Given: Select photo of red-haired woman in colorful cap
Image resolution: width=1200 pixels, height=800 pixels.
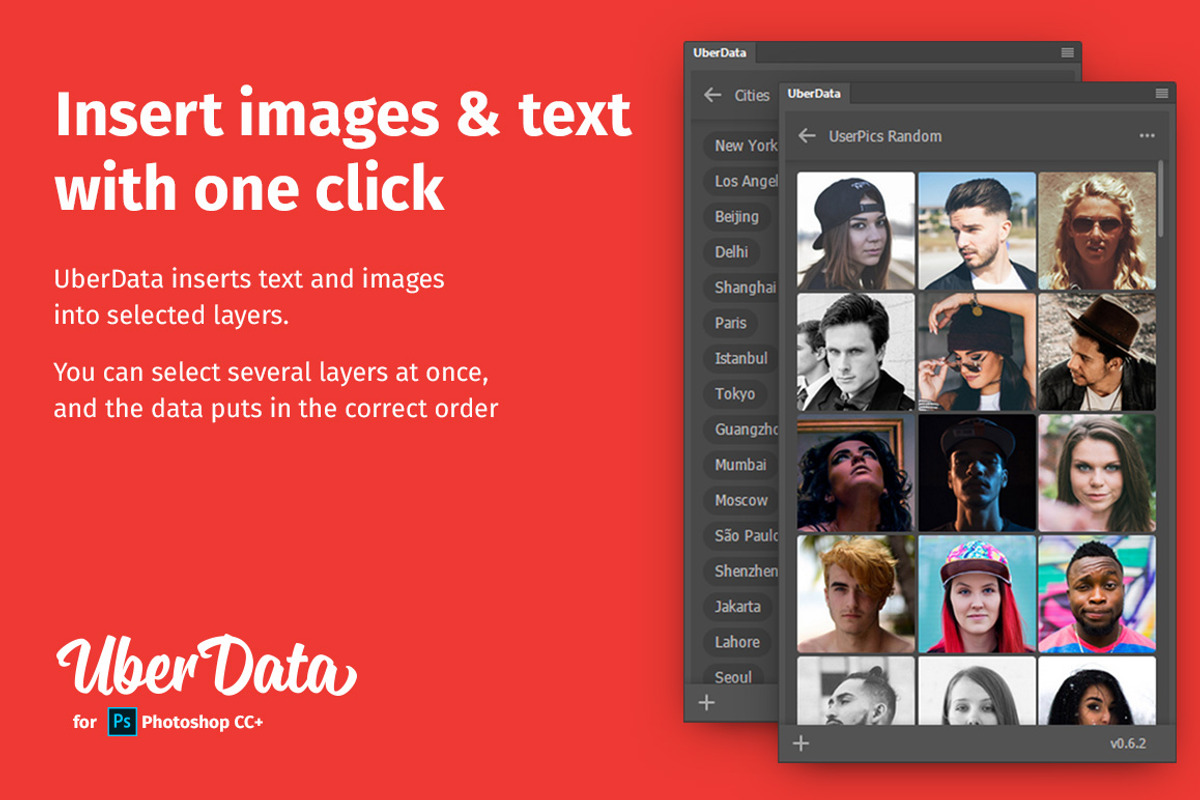Looking at the screenshot, I should coord(977,594).
